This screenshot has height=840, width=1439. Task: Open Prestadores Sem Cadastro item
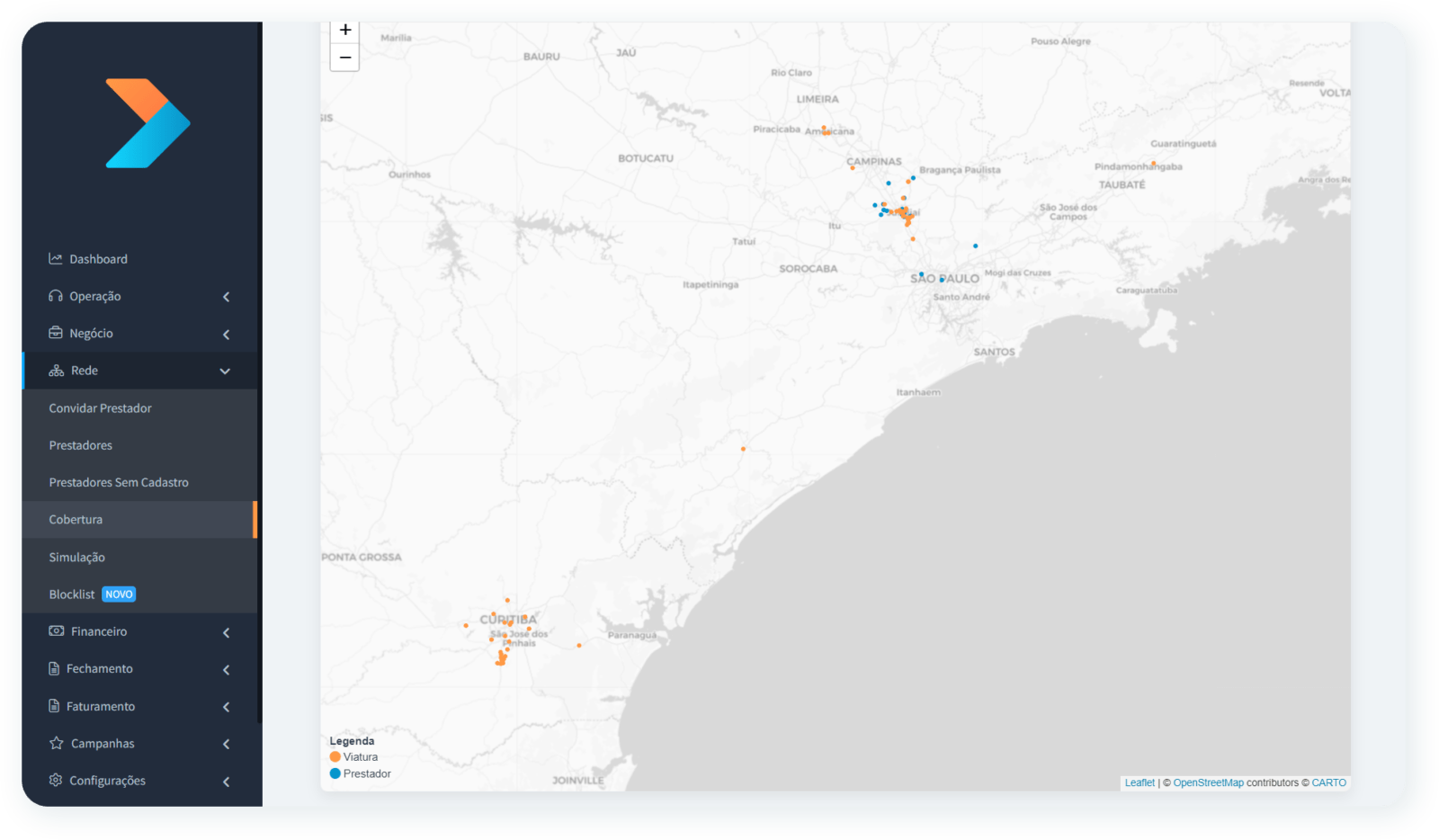139,482
